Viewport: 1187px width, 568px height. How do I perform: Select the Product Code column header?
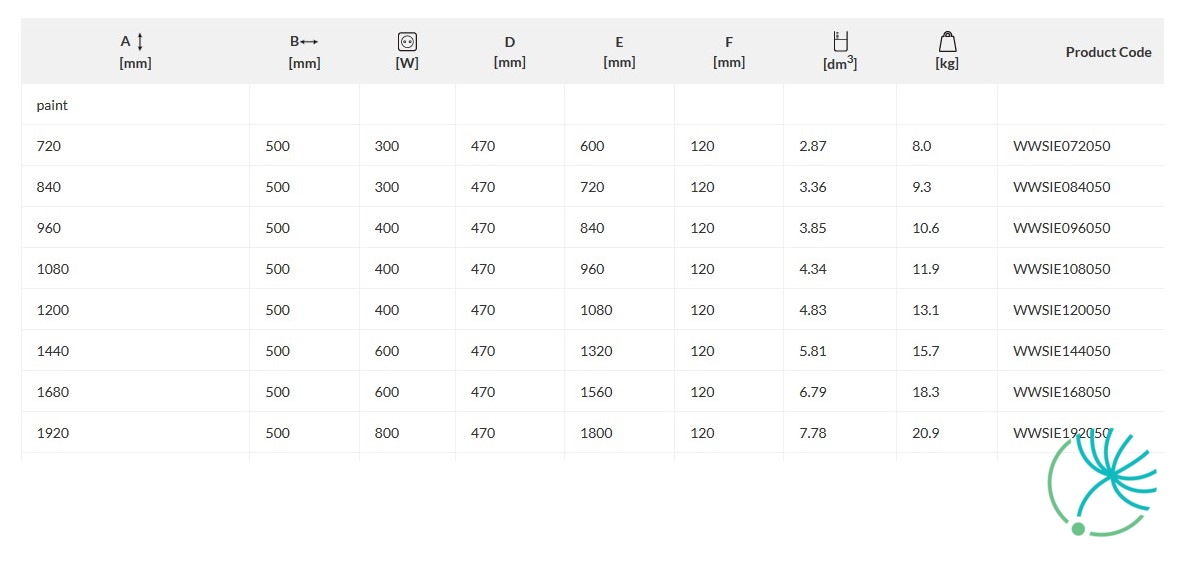click(1108, 52)
